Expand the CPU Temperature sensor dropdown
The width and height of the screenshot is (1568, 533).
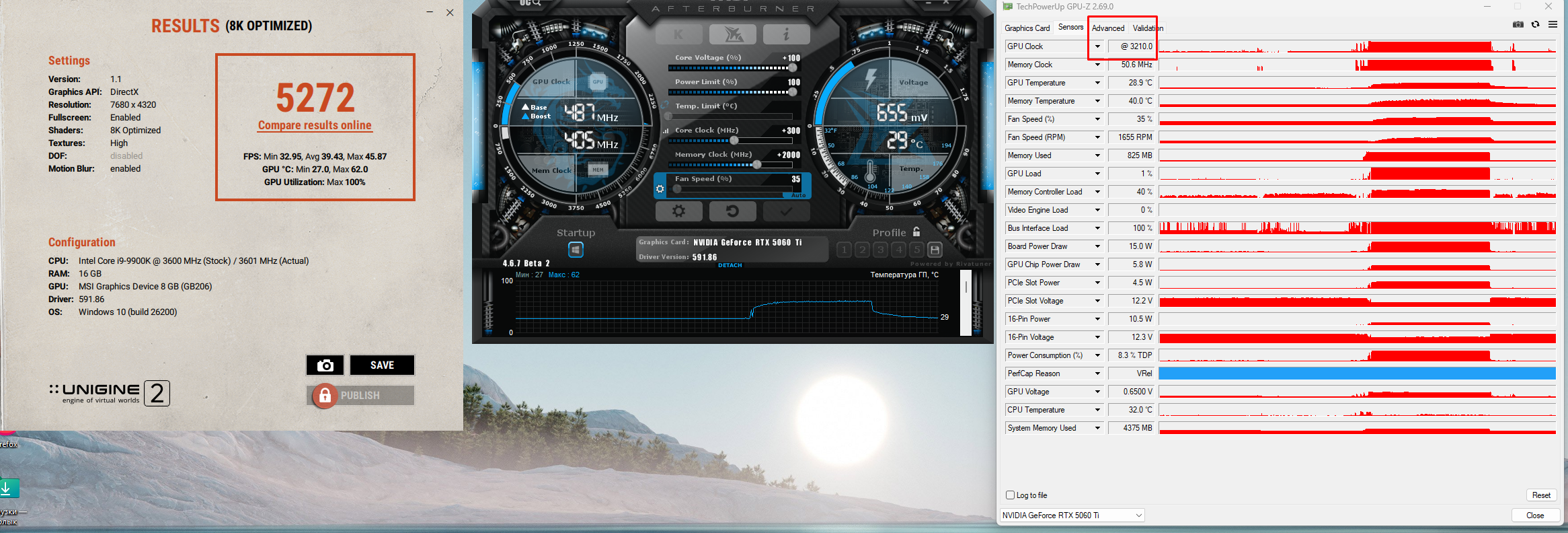(1097, 410)
